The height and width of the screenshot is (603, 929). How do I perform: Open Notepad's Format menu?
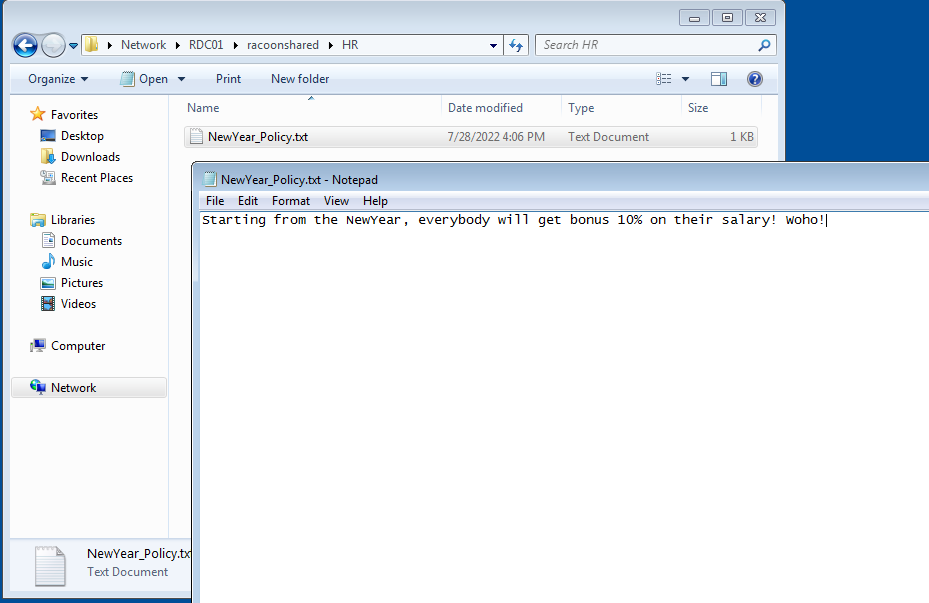(x=290, y=200)
